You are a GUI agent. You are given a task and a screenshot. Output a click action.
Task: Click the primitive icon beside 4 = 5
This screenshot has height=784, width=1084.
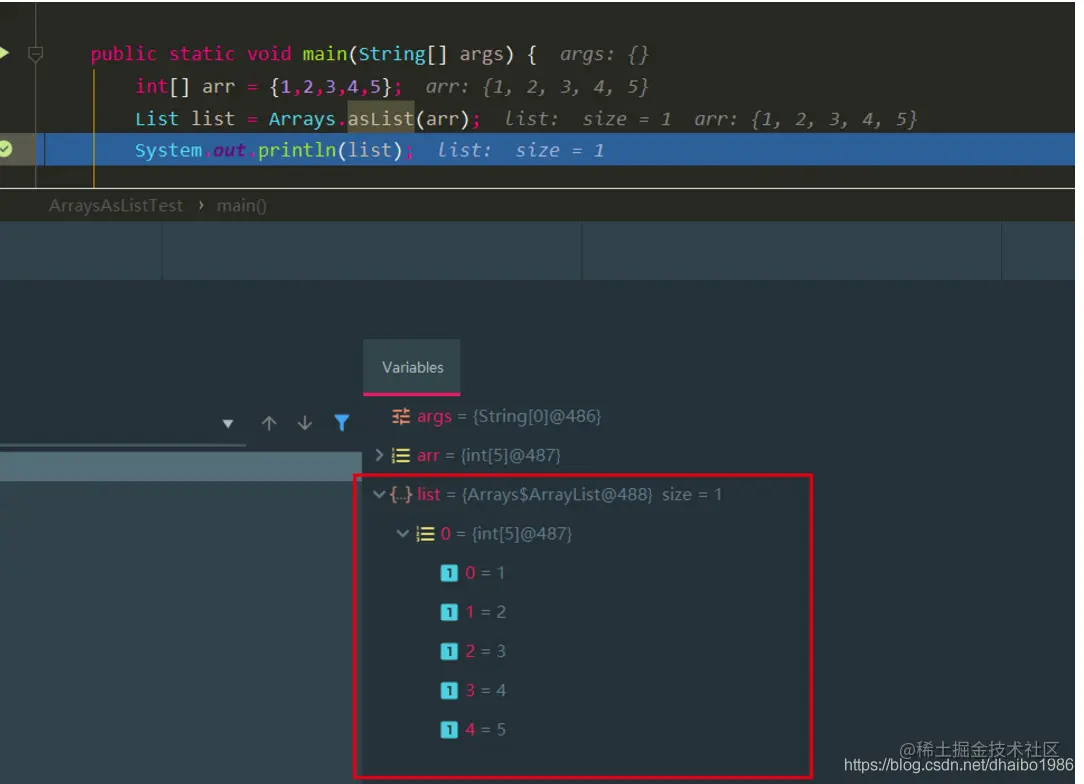[x=449, y=729]
